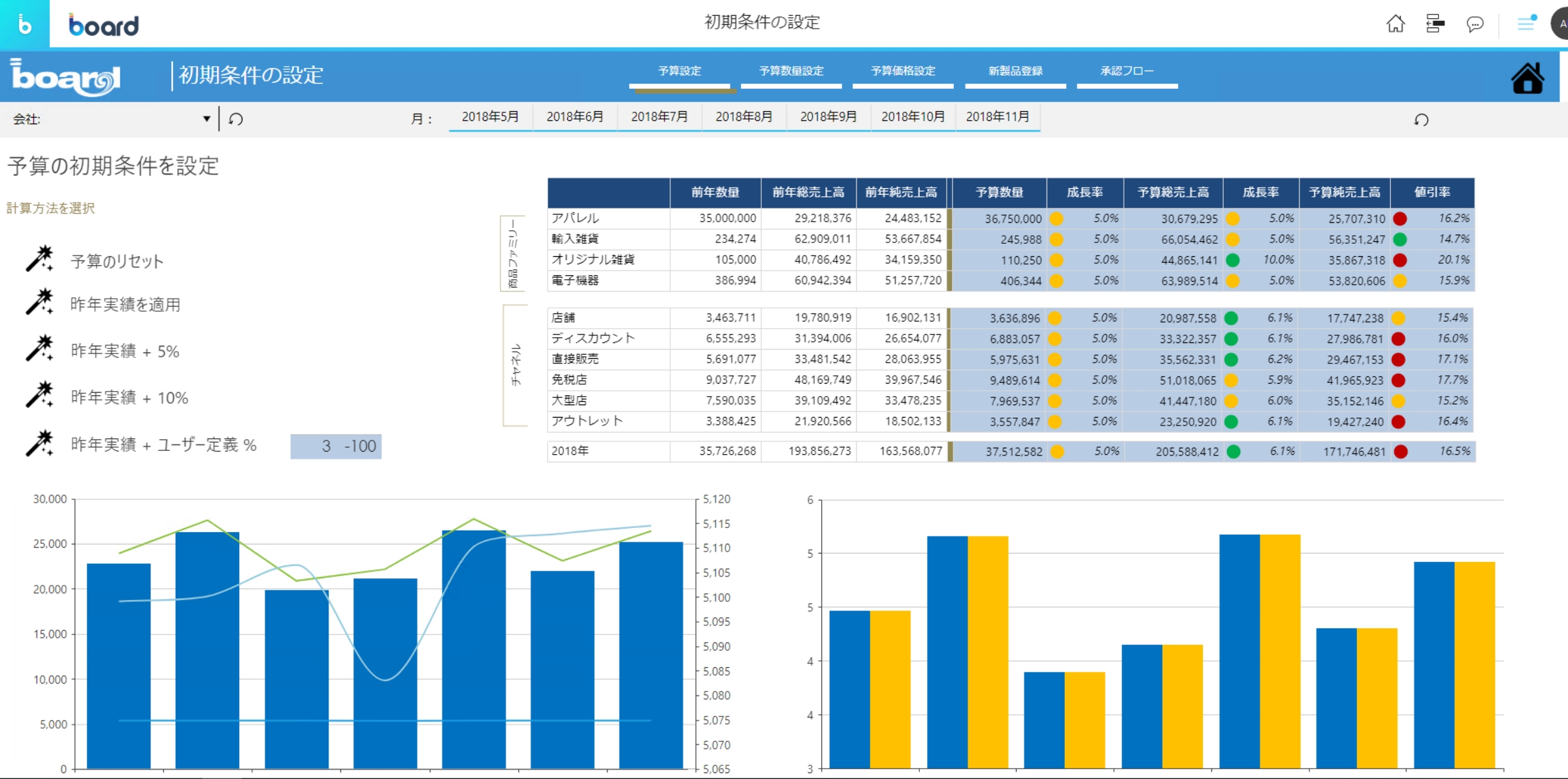This screenshot has width=1568, height=779.
Task: Apply 昨年実績 + 5% calculation
Action: click(x=124, y=352)
